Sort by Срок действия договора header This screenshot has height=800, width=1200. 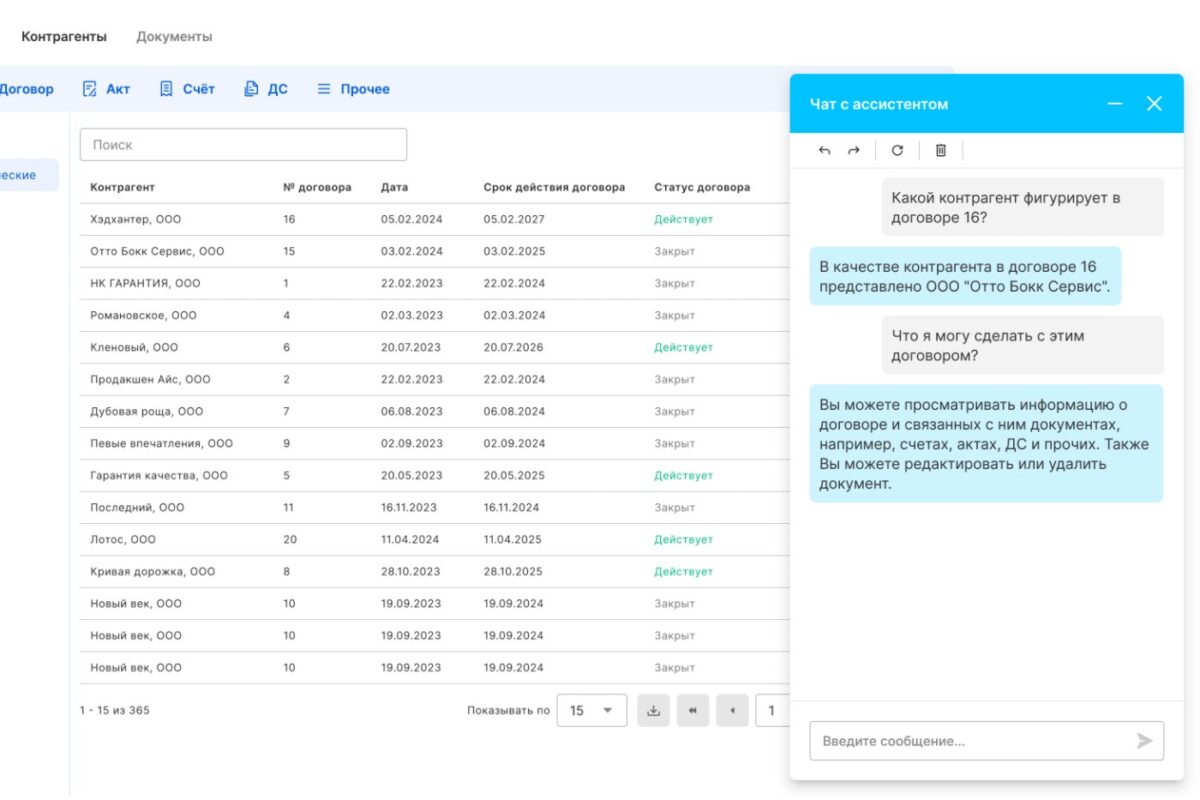[x=554, y=187]
